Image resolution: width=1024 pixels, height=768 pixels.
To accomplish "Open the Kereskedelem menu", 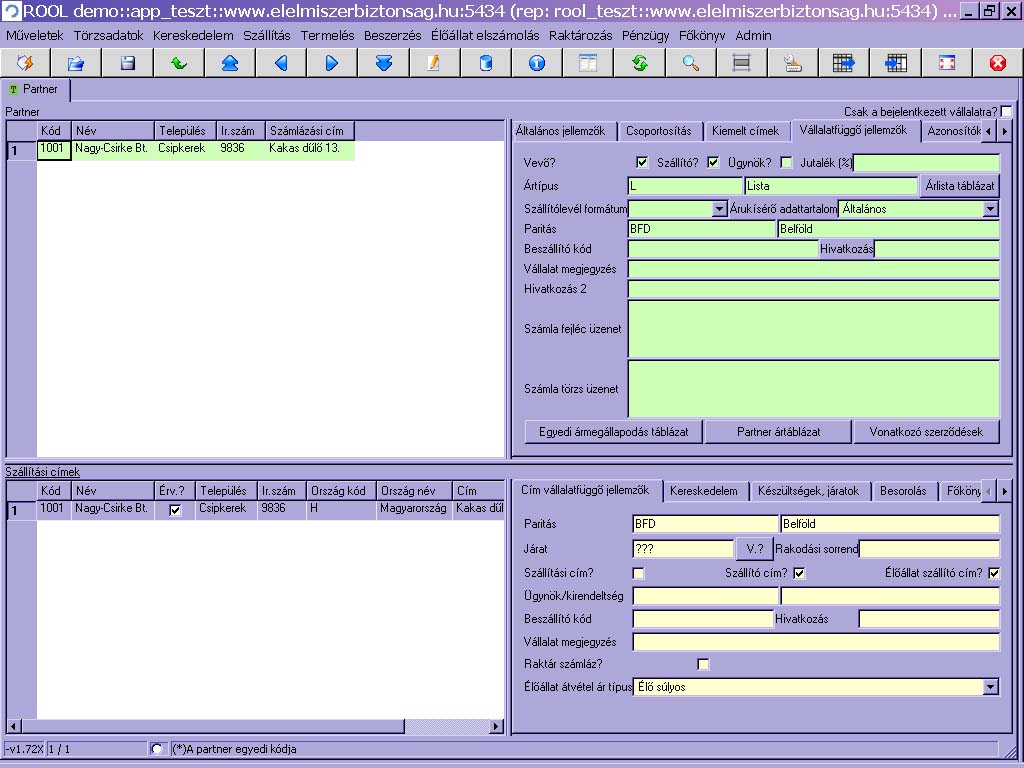I will pos(193,35).
